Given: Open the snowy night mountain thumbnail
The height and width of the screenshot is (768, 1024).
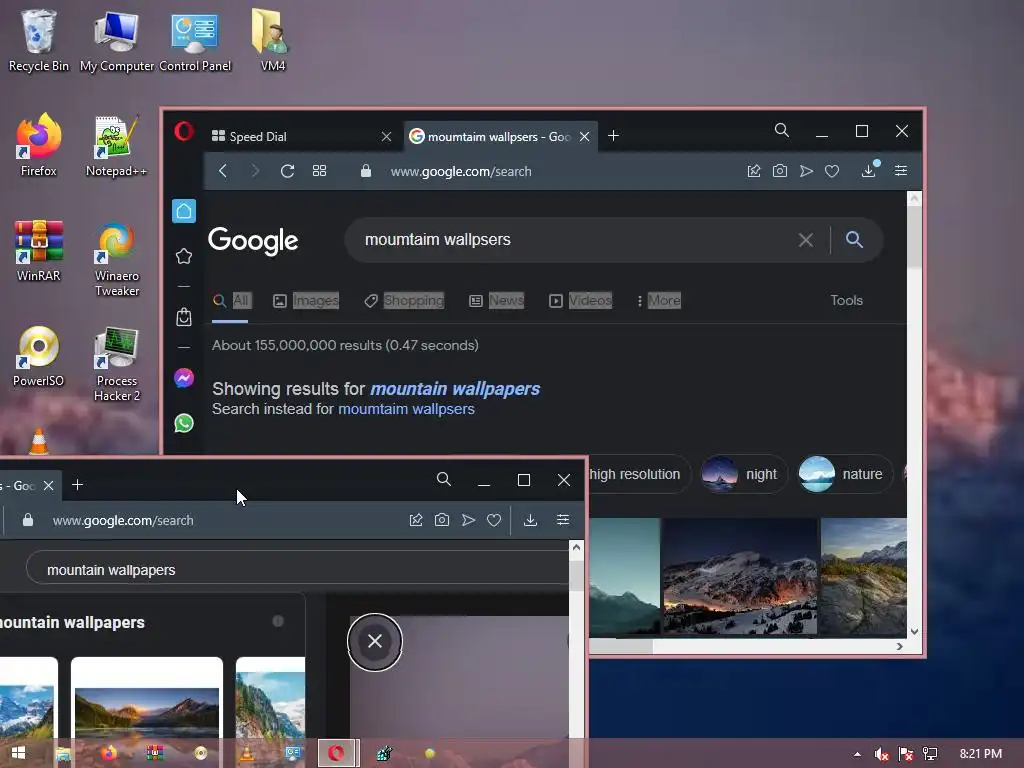Looking at the screenshot, I should 740,576.
